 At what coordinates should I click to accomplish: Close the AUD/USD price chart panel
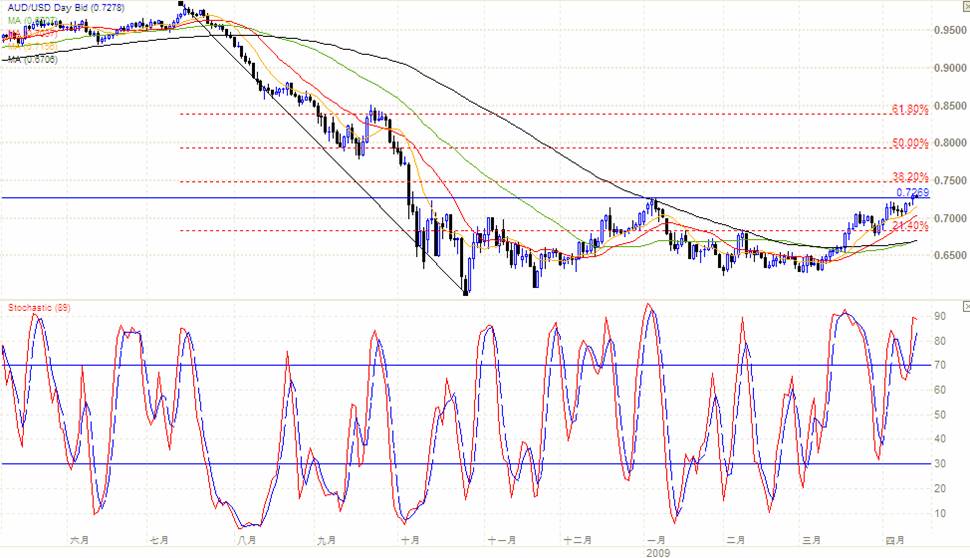(x=967, y=5)
